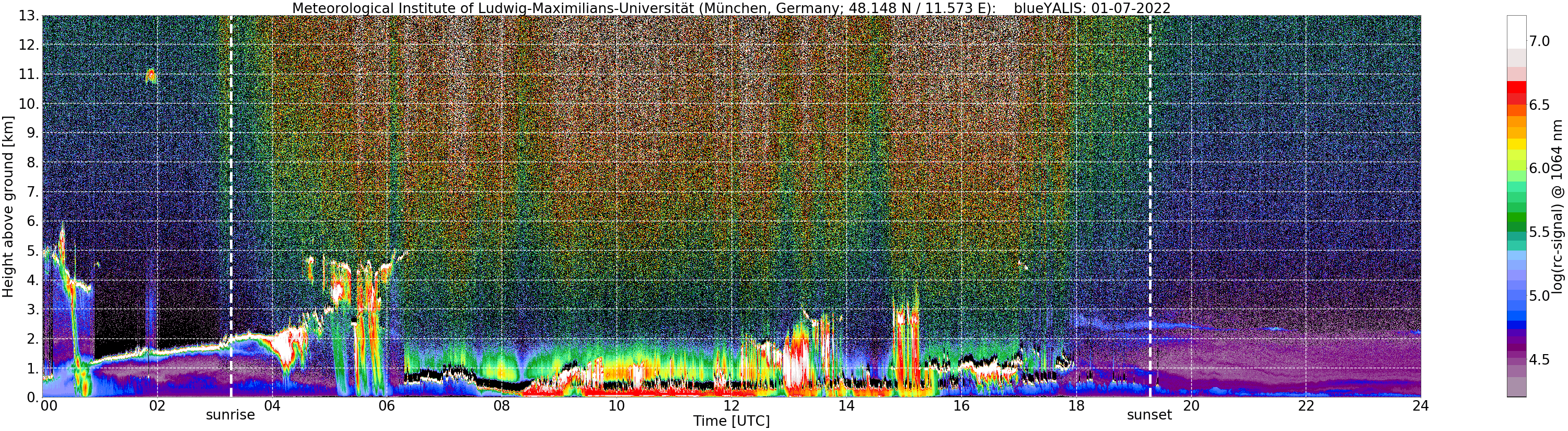Click the 'sunrise' label below the axis
The image size is (1568, 431).
(x=230, y=415)
